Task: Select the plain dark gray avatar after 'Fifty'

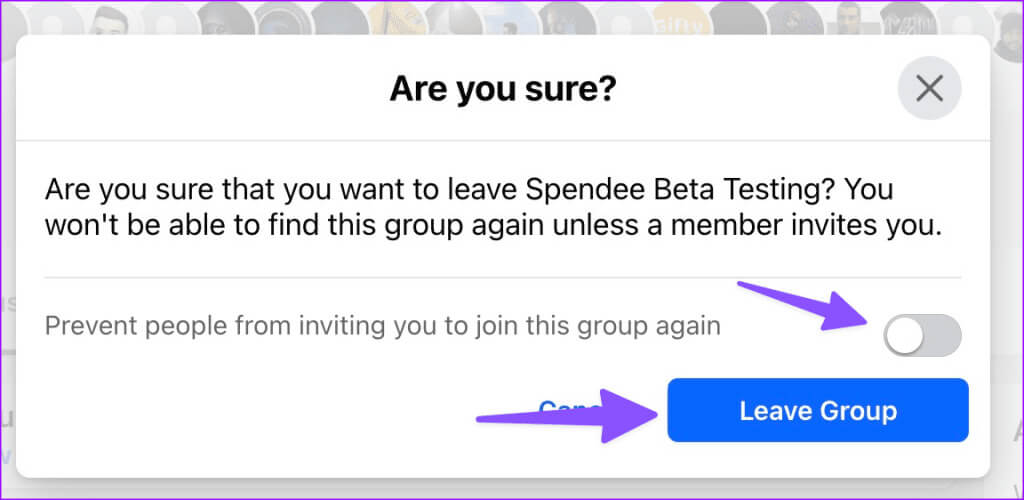Action: [x=737, y=18]
